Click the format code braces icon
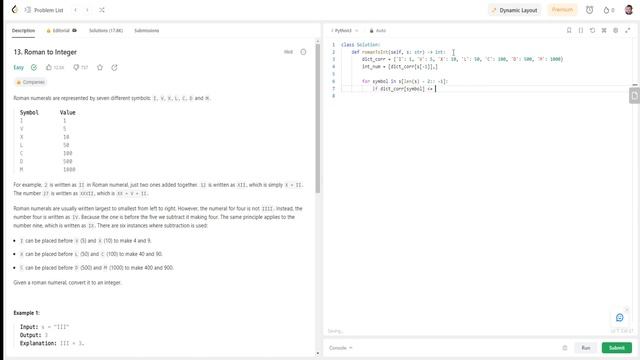This screenshot has width=640, height=360. tap(581, 31)
